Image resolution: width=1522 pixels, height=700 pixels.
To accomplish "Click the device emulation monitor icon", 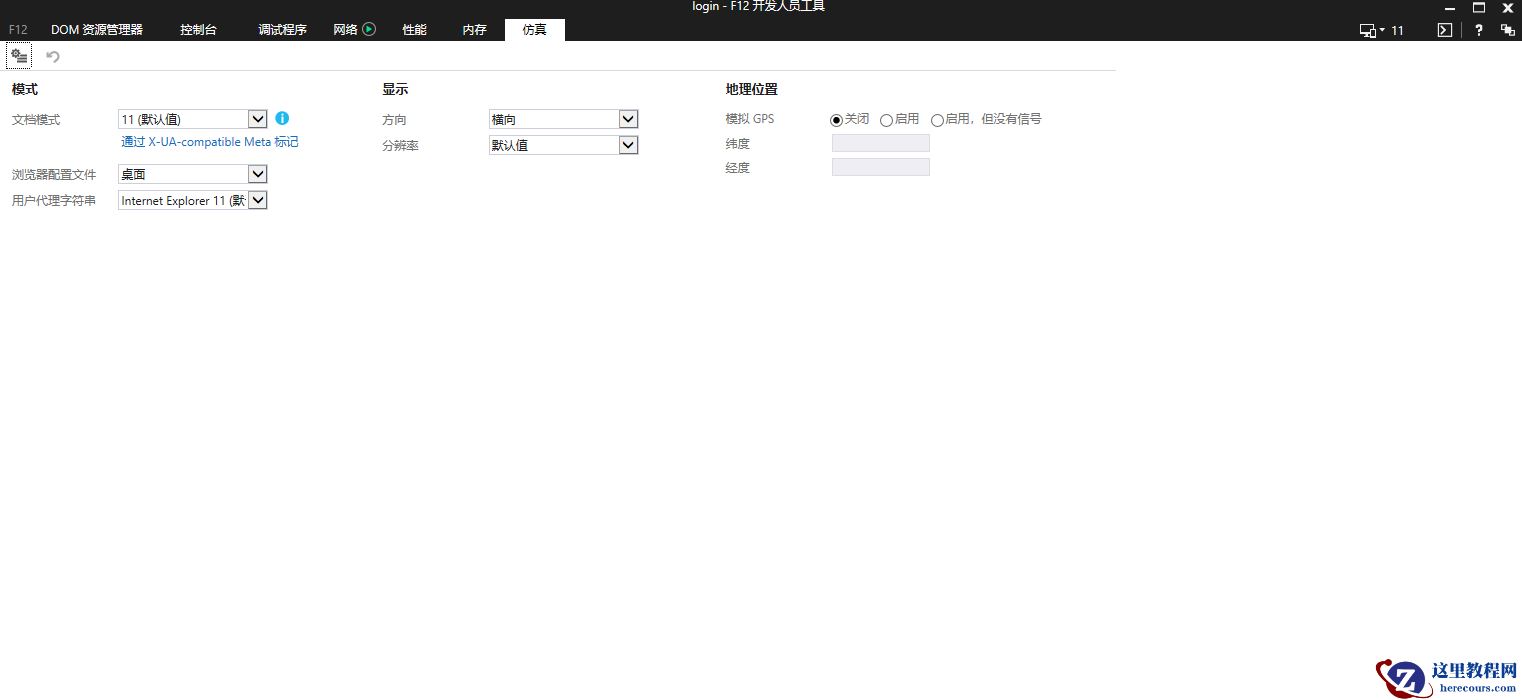I will coord(1368,30).
